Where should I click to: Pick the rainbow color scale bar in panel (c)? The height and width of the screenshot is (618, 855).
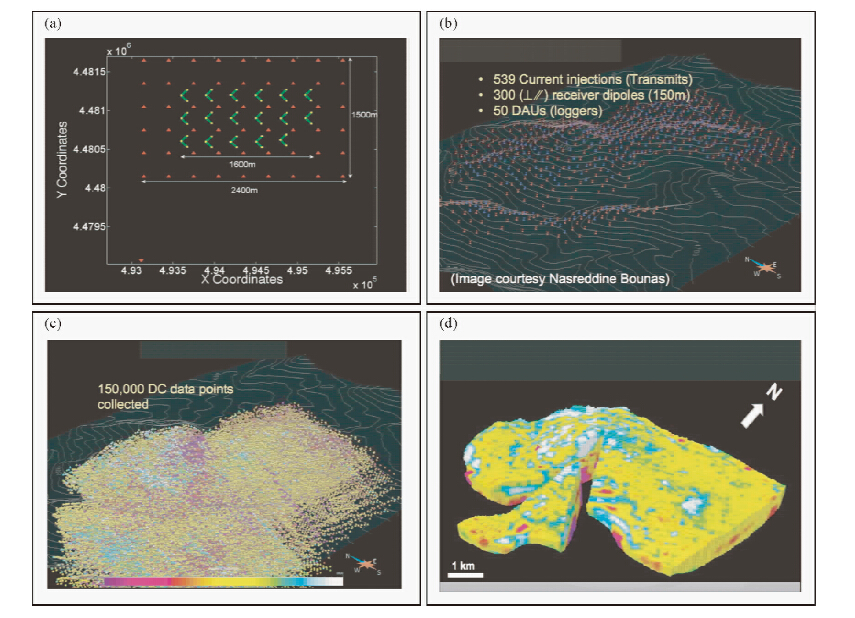(x=223, y=580)
